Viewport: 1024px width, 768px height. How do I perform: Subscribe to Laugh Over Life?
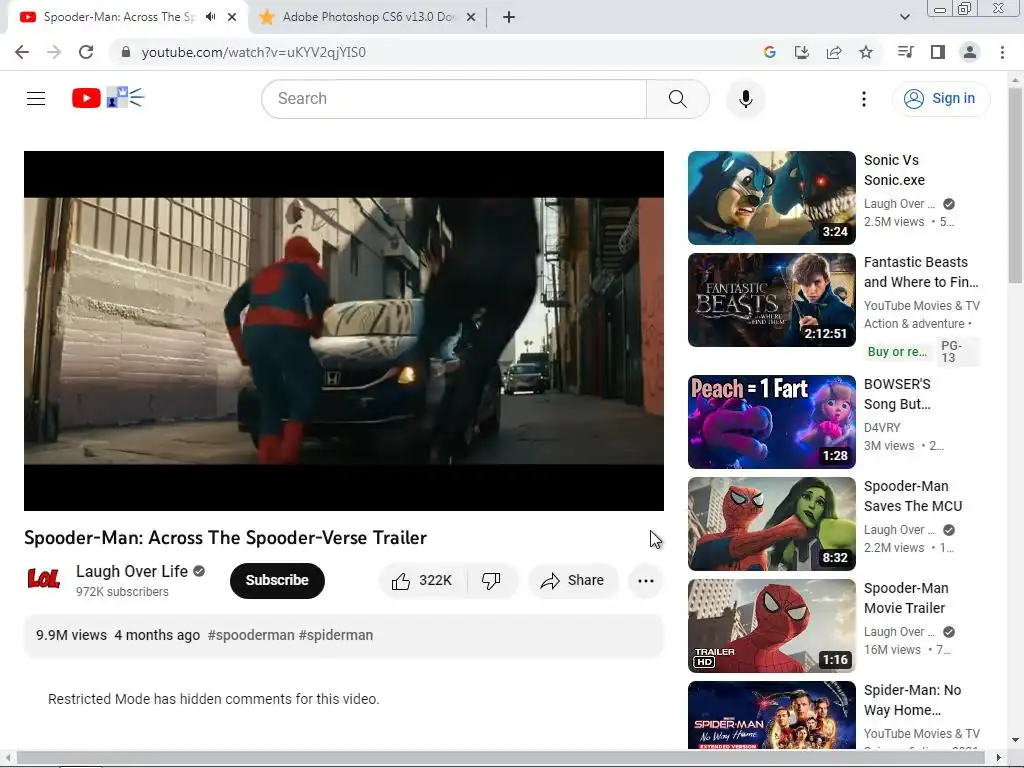277,581
